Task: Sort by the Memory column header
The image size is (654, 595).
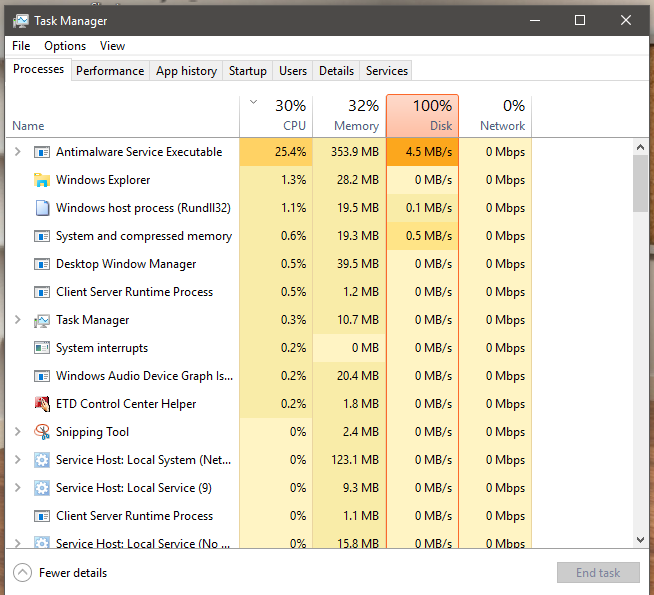Action: tap(349, 116)
